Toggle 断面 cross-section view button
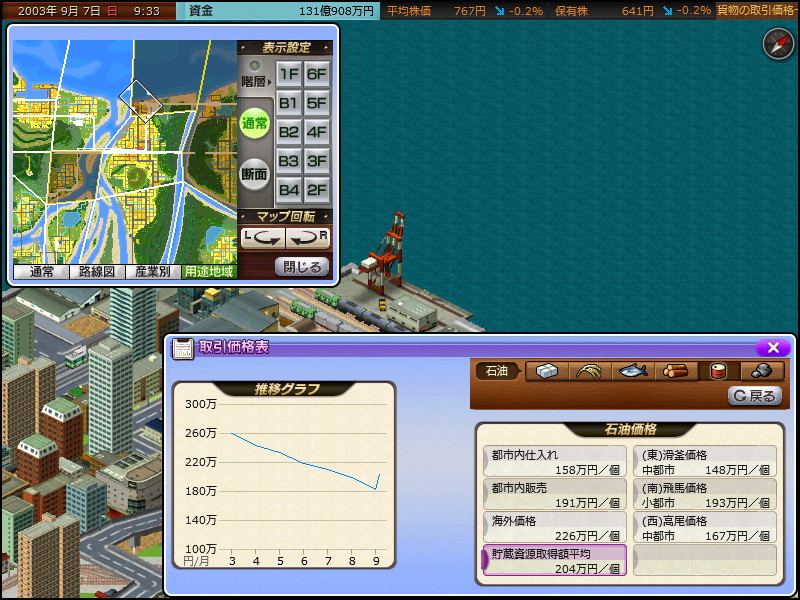 point(255,174)
